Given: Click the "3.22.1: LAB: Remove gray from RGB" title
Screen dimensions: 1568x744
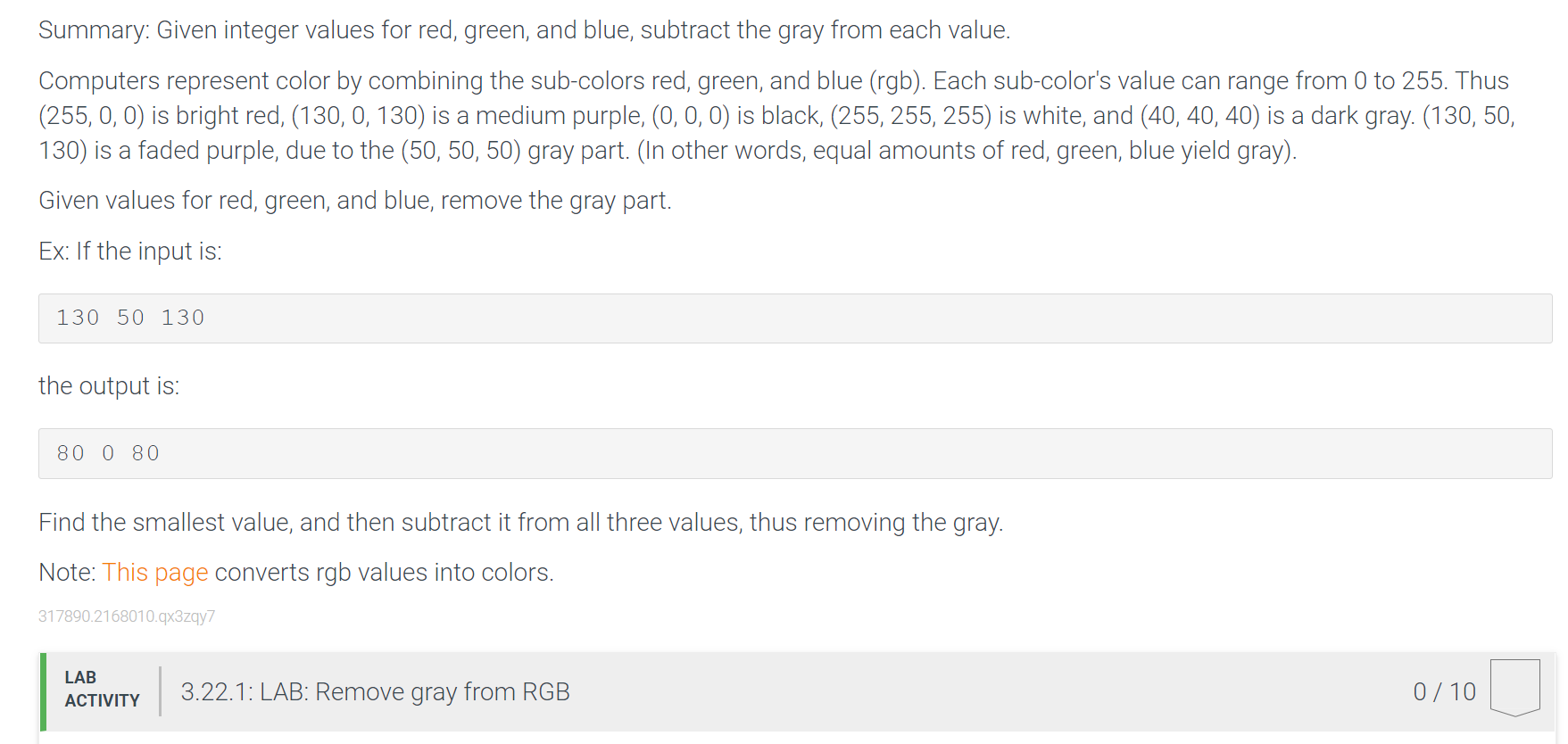Looking at the screenshot, I should (375, 691).
